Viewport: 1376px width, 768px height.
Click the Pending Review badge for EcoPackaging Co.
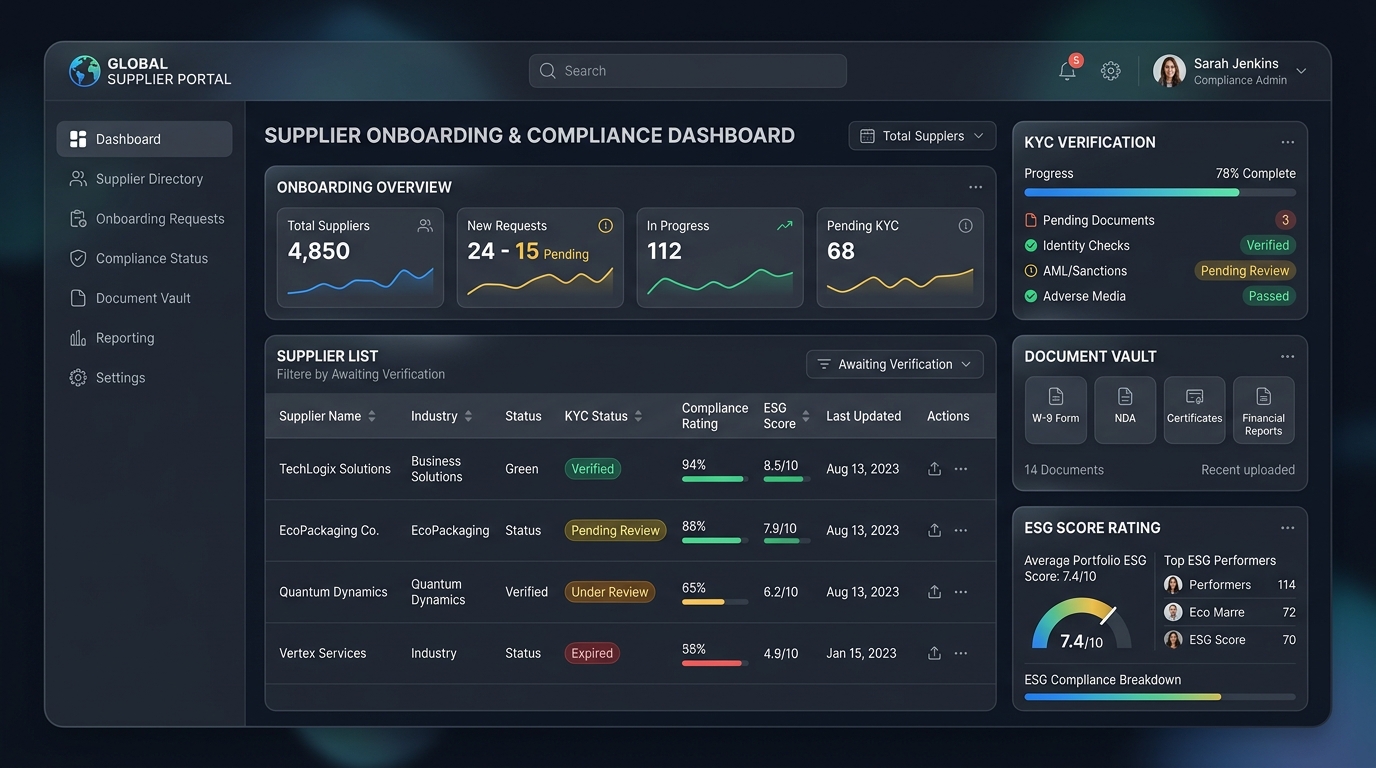tap(616, 531)
